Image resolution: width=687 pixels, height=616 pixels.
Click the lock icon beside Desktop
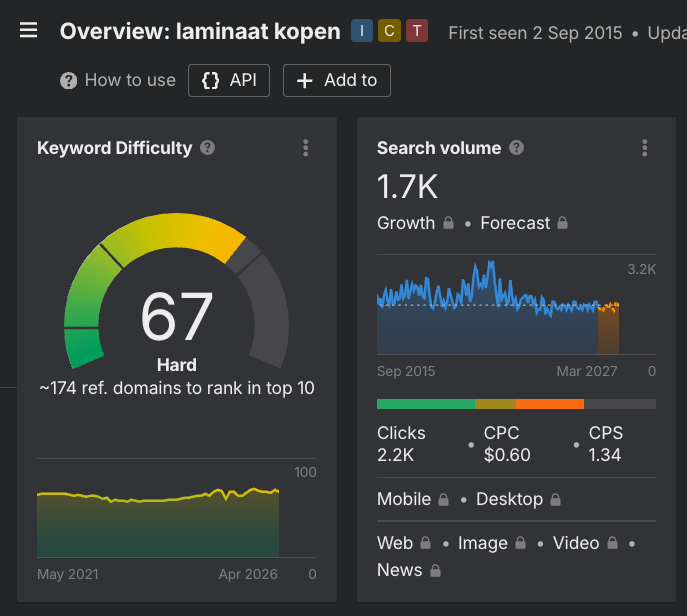(x=556, y=499)
